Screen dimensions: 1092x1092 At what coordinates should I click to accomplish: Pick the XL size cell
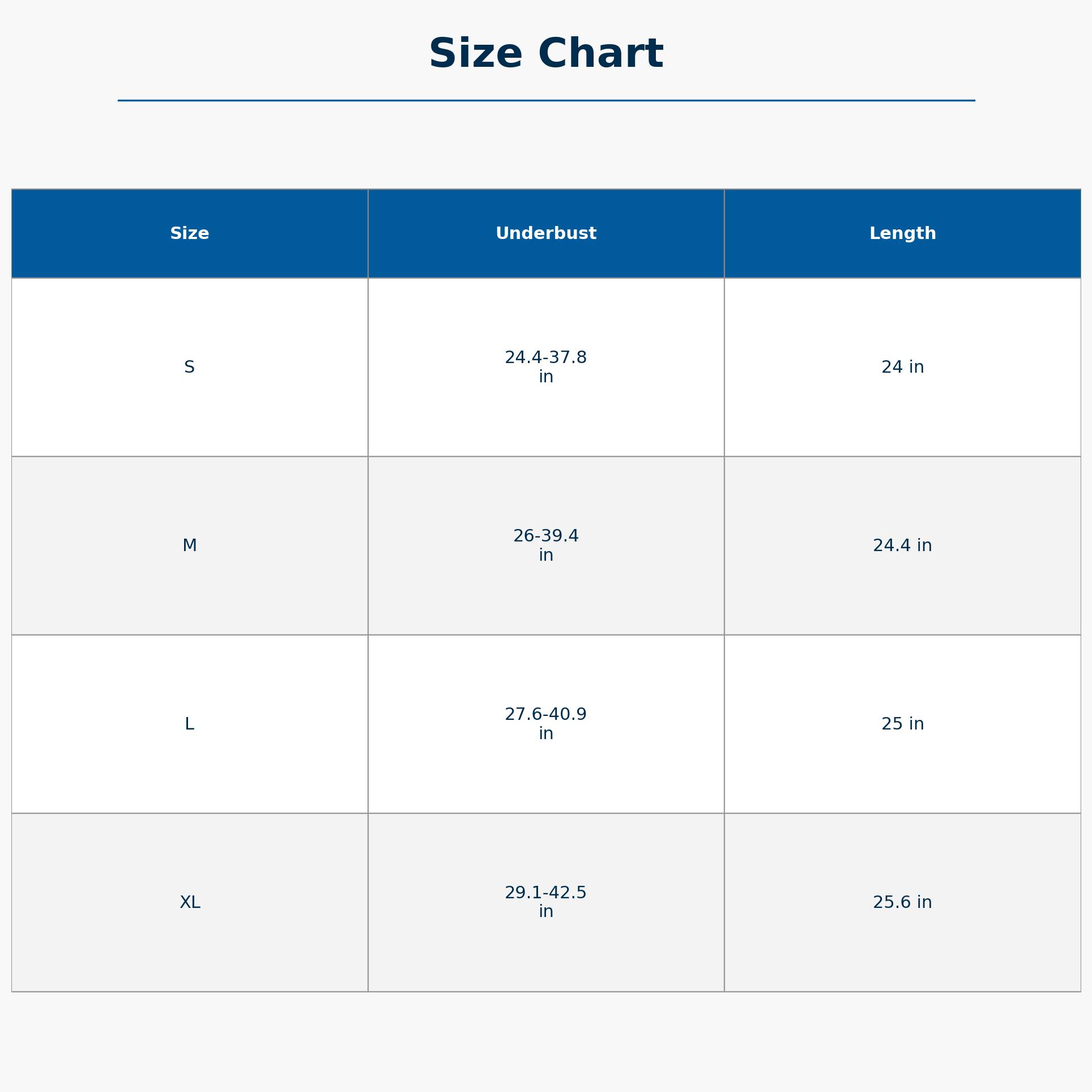click(x=190, y=902)
